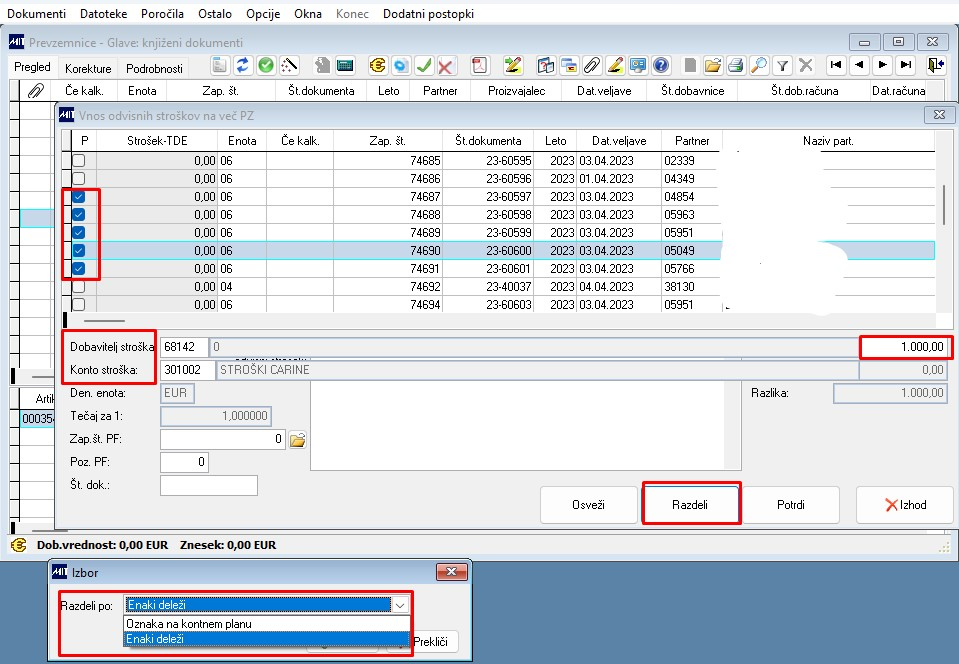Click the Potrdi button

point(791,505)
